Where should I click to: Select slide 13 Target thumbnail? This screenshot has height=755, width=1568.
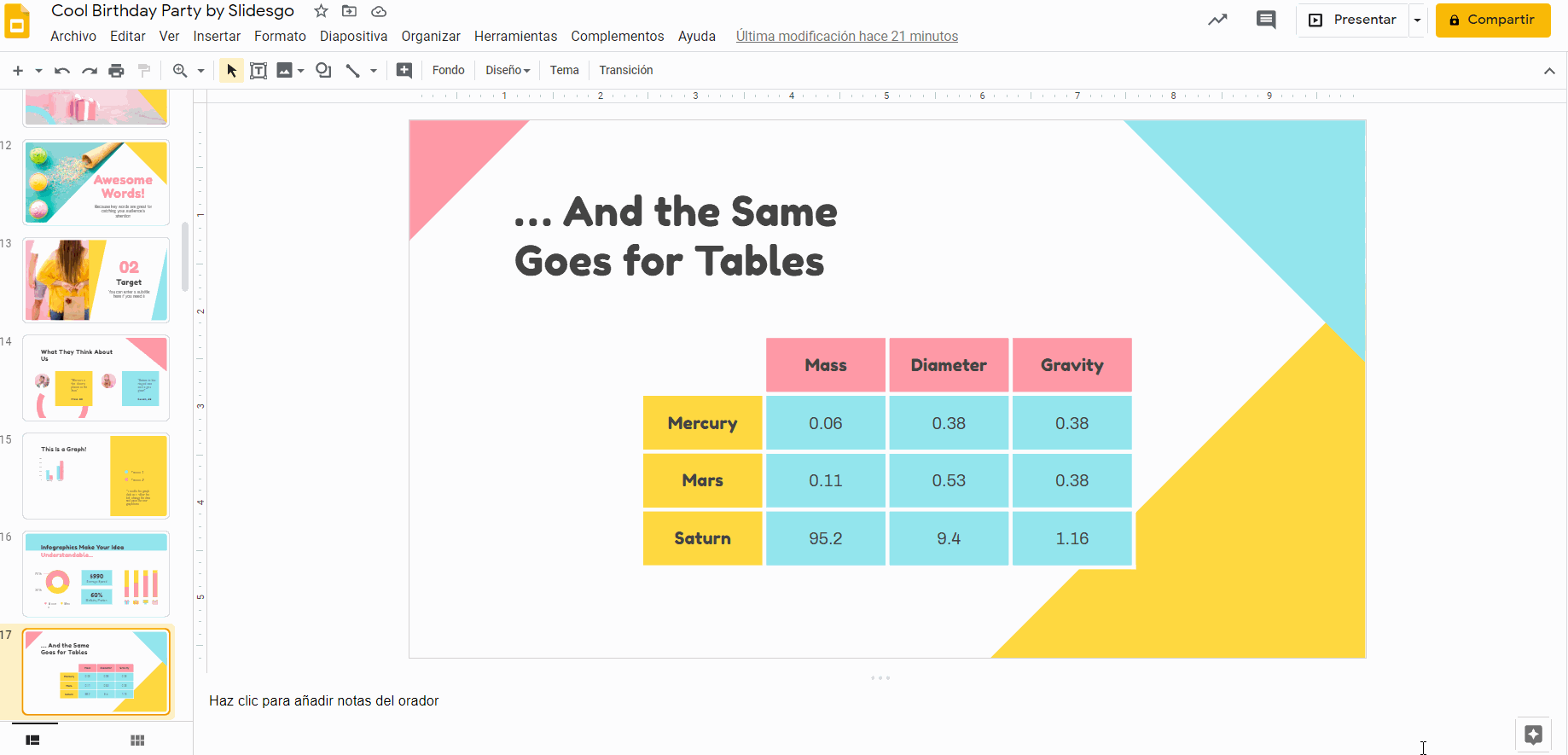pyautogui.click(x=96, y=280)
